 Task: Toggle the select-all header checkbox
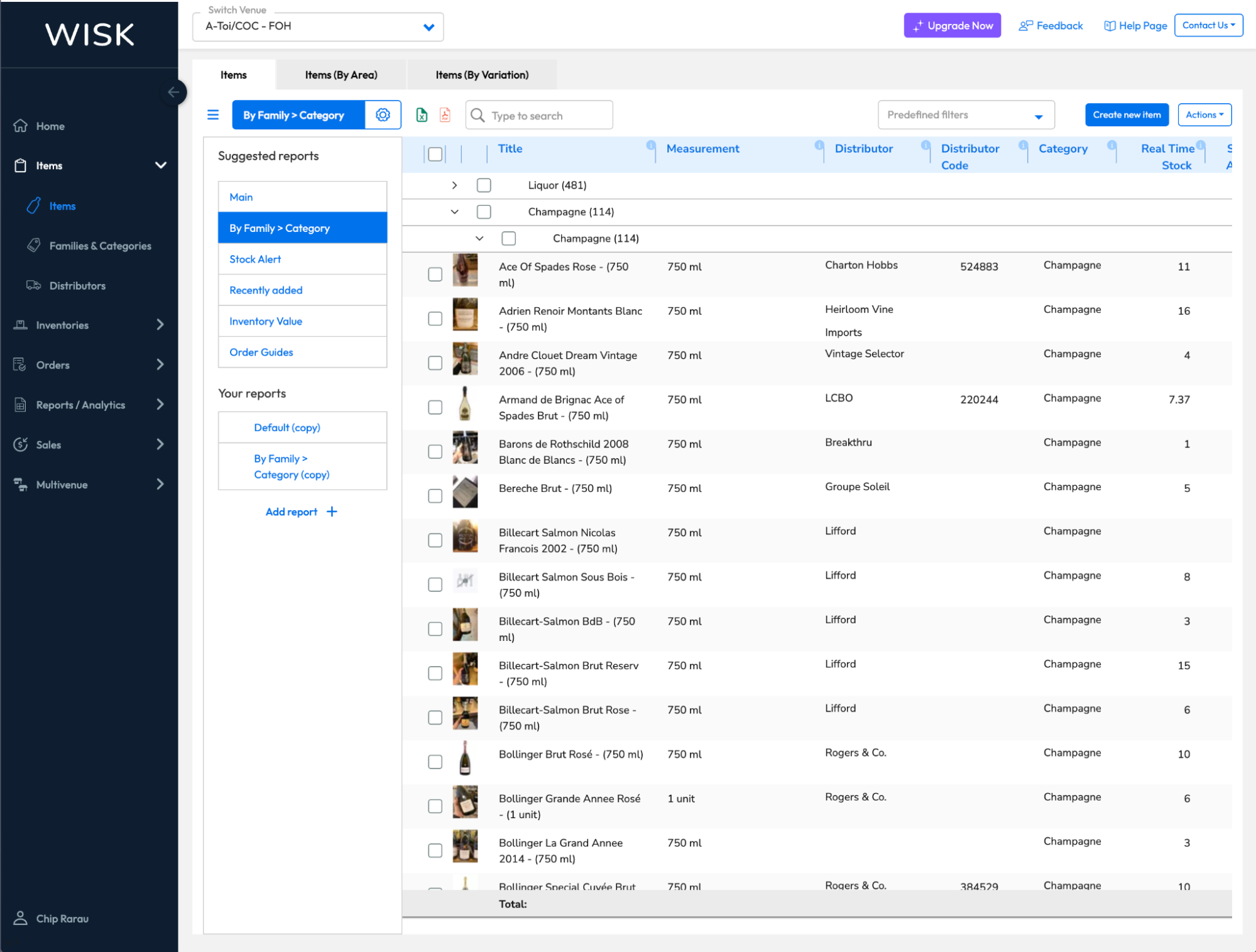point(435,154)
